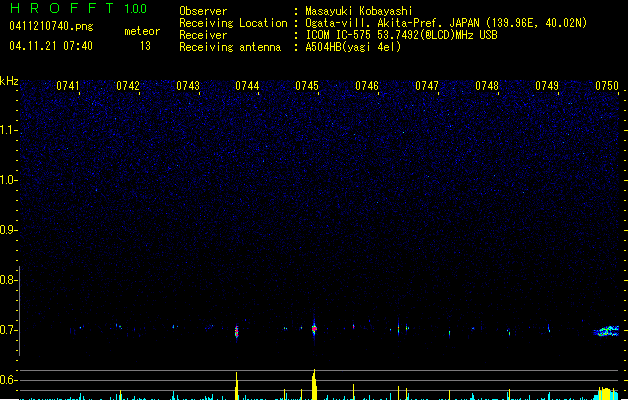Click the 0747 time marker
The image size is (629, 400).
click(427, 86)
